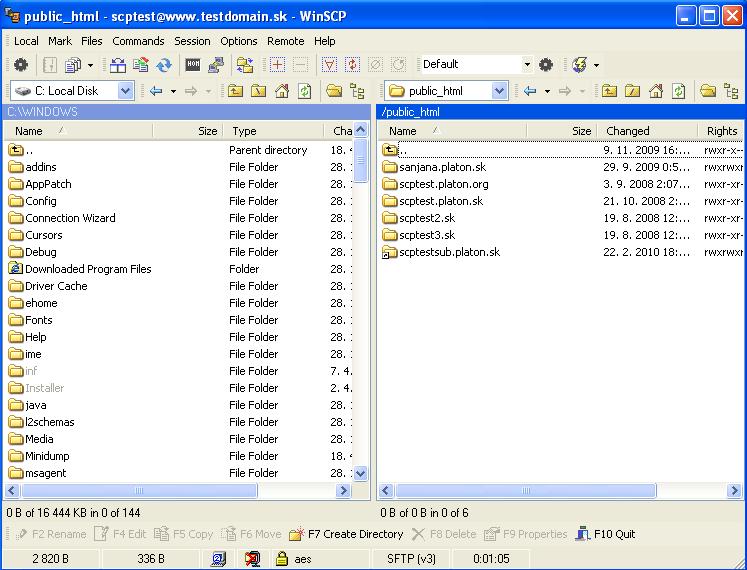Expand the new session dropdown arrow

[x=596, y=65]
